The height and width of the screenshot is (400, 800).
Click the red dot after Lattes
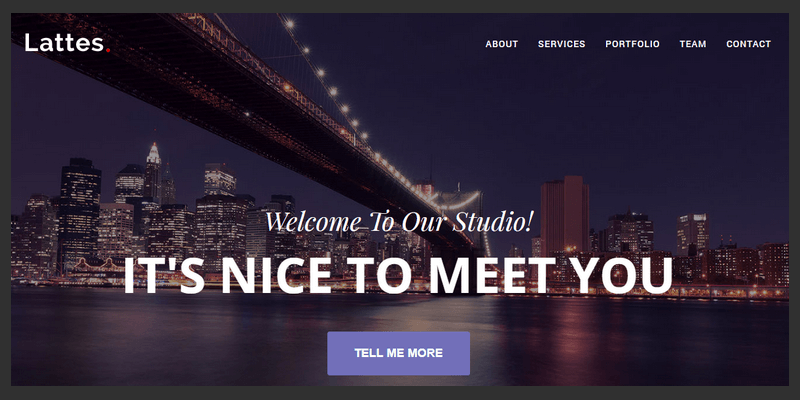click(x=108, y=49)
